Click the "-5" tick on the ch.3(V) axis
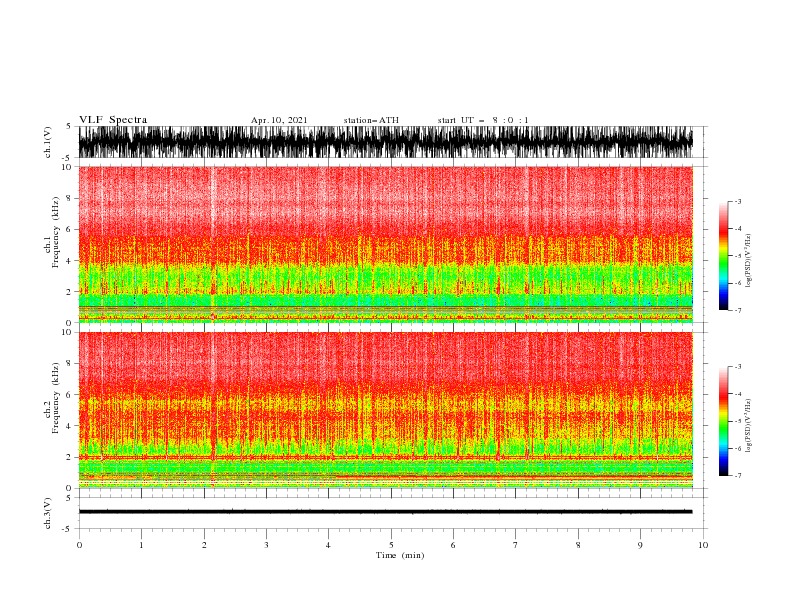 (68, 529)
